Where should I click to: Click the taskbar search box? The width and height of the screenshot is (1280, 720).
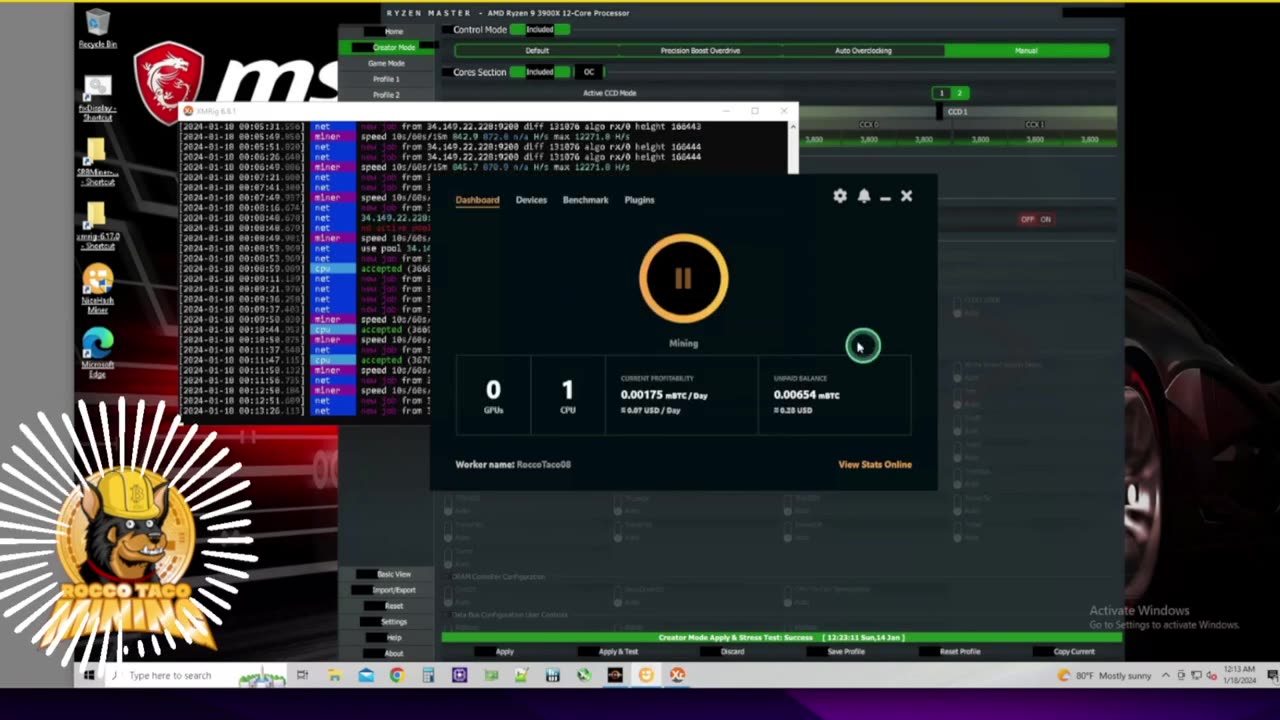[x=195, y=675]
